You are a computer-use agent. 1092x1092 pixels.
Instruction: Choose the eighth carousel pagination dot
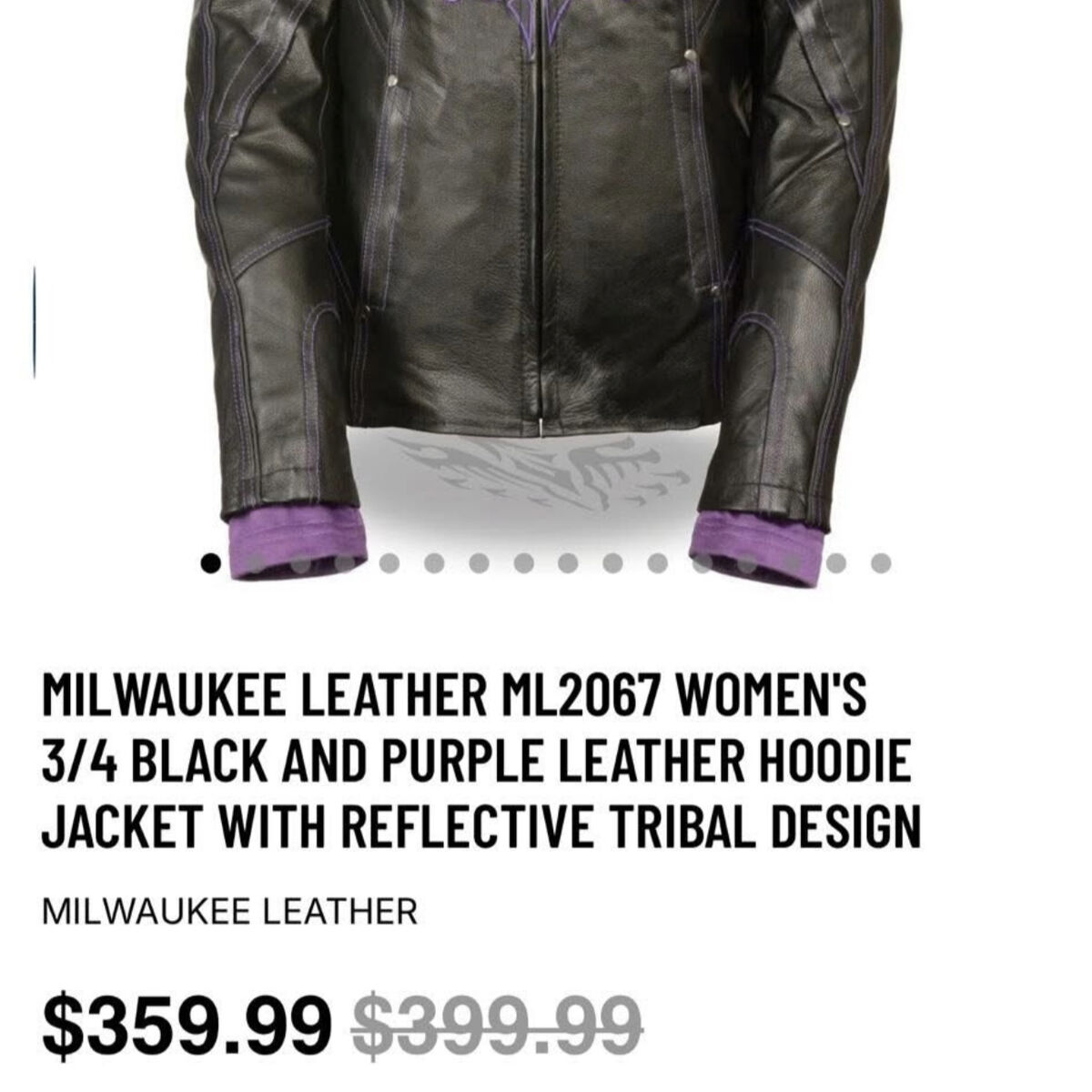click(x=523, y=563)
